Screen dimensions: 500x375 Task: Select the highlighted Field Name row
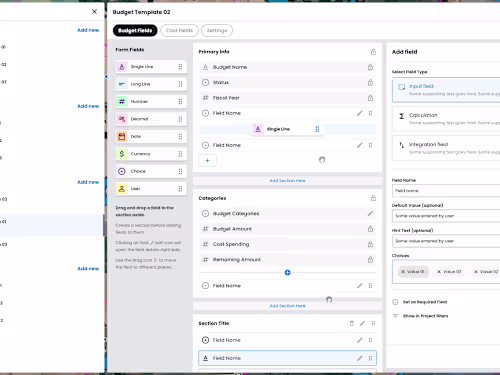tap(287, 358)
